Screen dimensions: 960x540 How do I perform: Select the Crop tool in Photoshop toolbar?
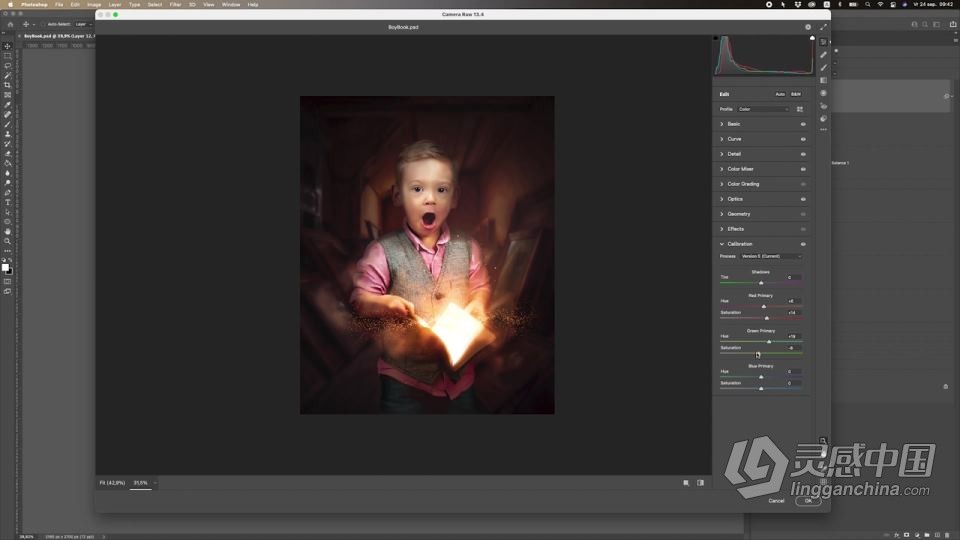coord(7,85)
